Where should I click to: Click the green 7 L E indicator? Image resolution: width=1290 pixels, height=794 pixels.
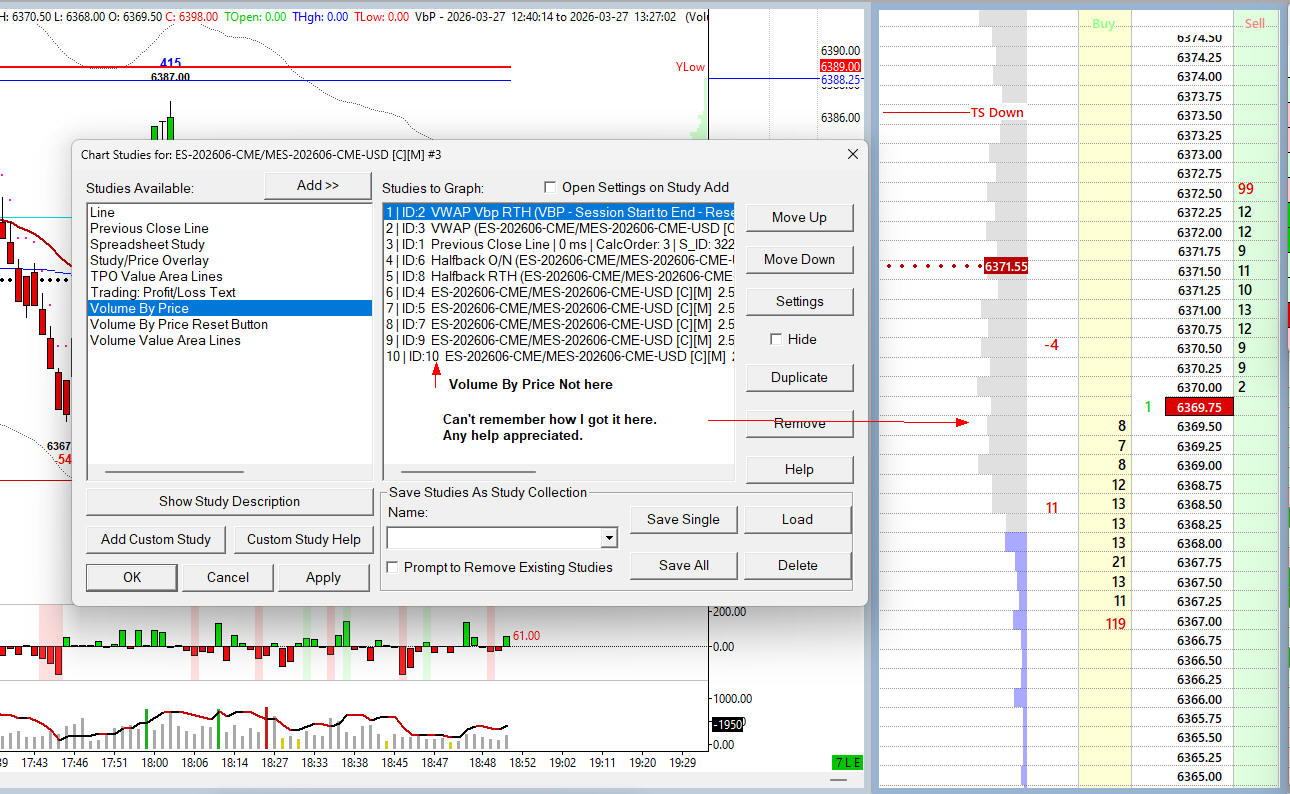tap(849, 764)
